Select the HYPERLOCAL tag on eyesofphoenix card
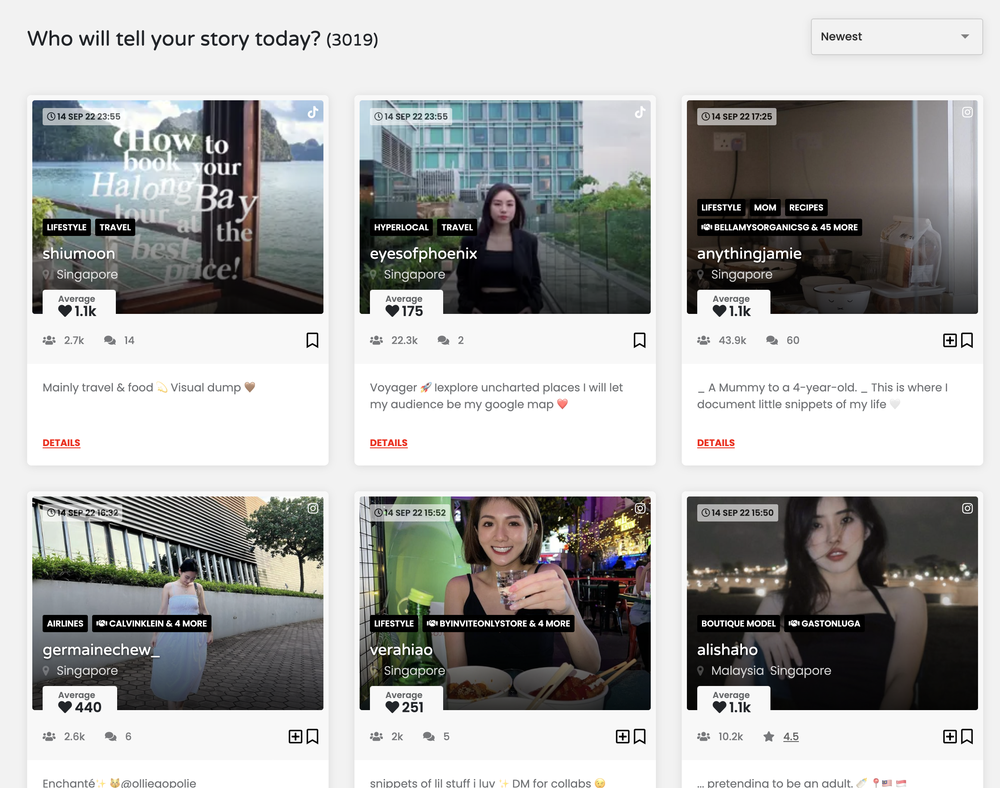Image resolution: width=1000 pixels, height=788 pixels. coord(401,227)
